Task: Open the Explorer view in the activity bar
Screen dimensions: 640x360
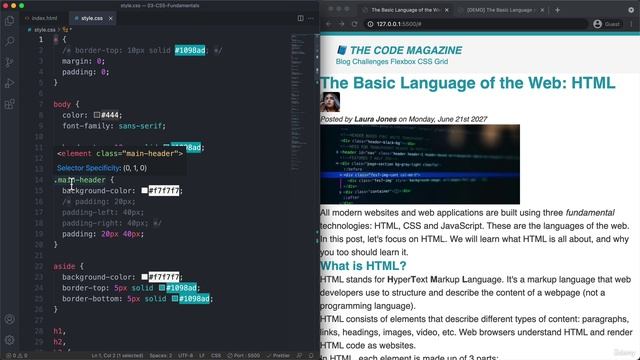Action: [9, 20]
